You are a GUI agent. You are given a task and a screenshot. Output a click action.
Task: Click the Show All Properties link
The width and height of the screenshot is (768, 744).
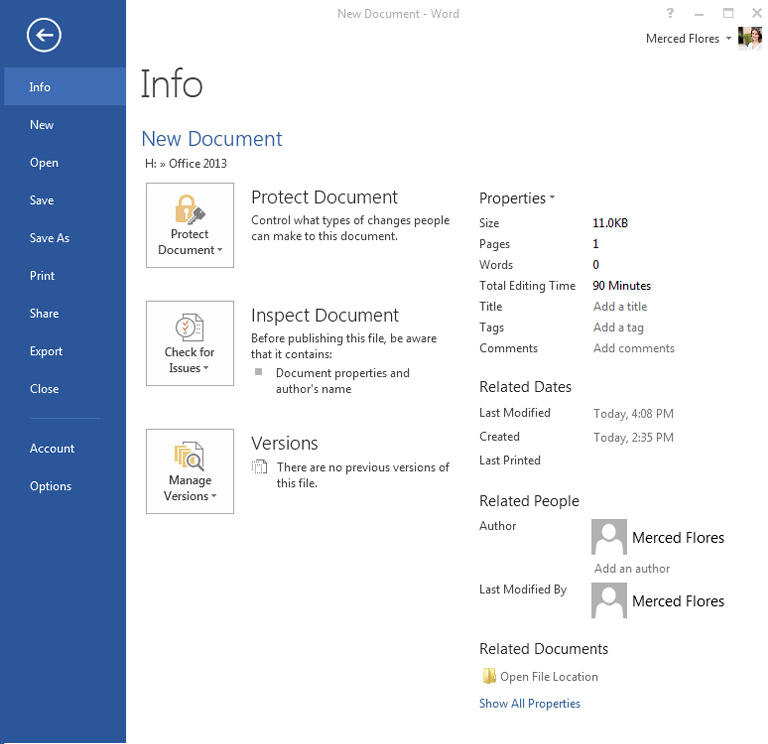pos(529,704)
